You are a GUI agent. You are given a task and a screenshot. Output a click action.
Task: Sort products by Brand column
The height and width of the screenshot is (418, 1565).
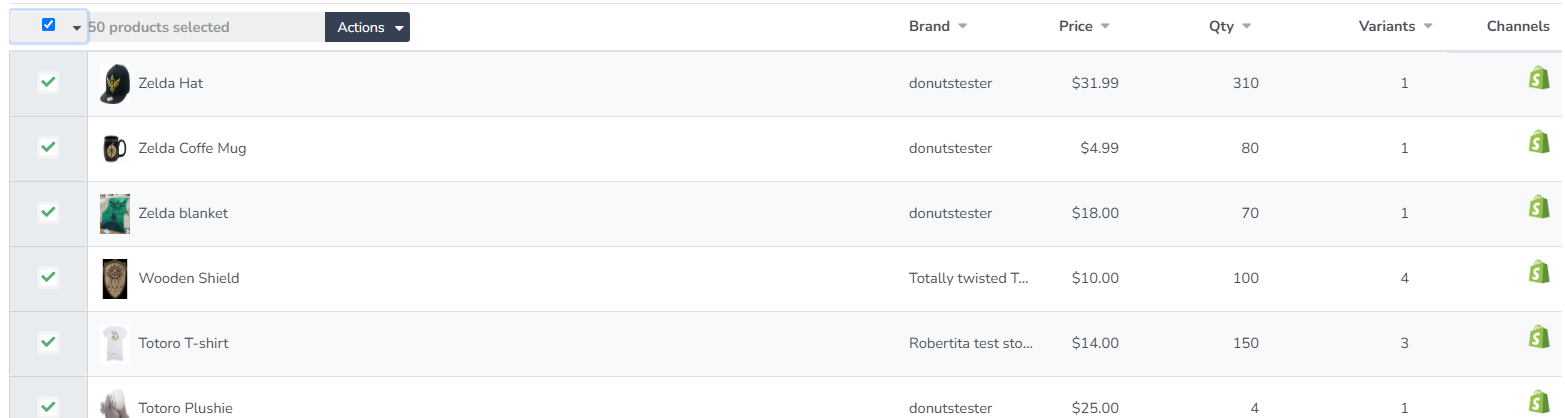point(937,27)
